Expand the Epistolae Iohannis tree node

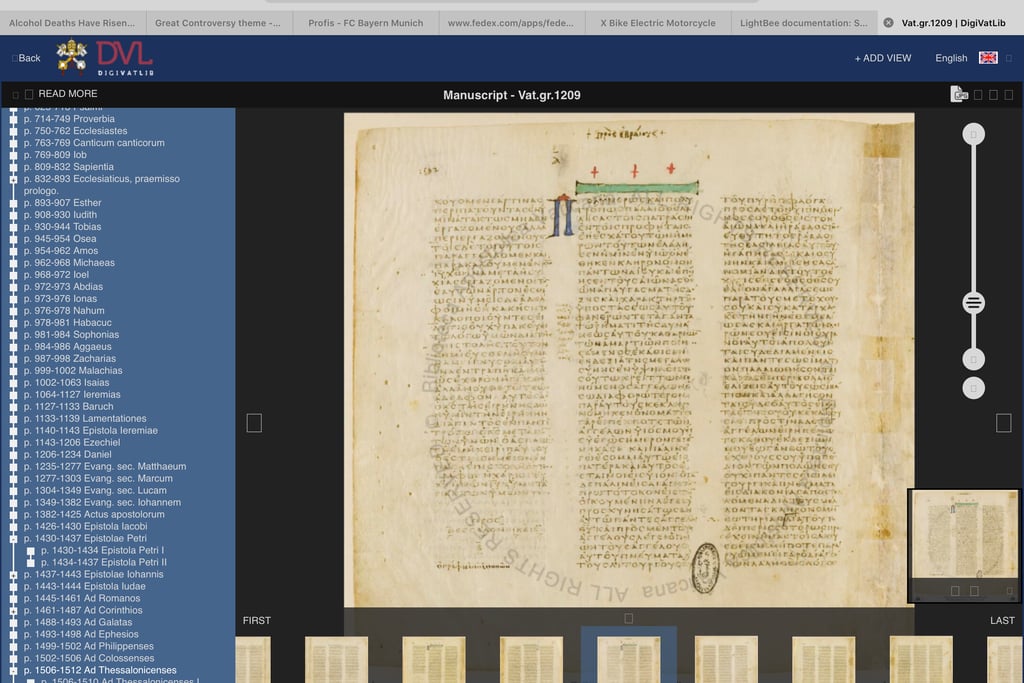tap(13, 575)
